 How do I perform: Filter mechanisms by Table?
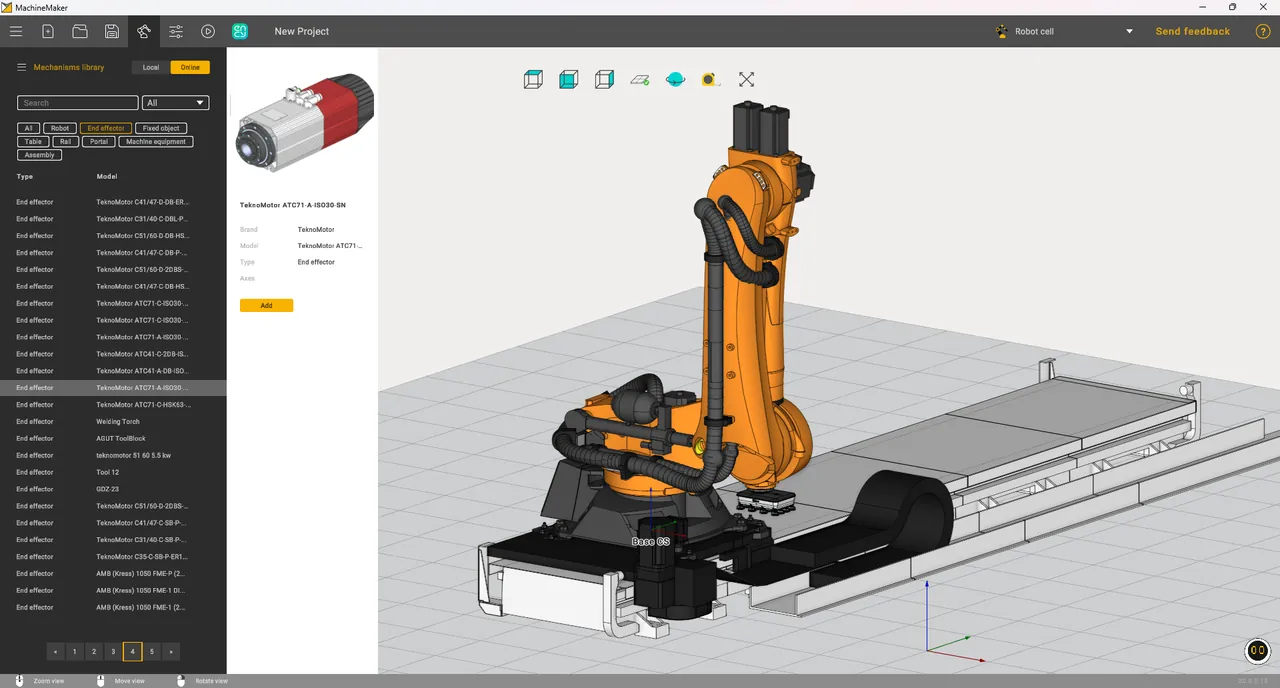click(x=33, y=142)
